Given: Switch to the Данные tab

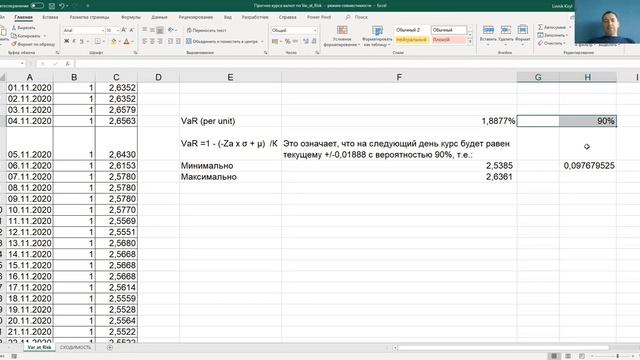Looking at the screenshot, I should tap(159, 17).
